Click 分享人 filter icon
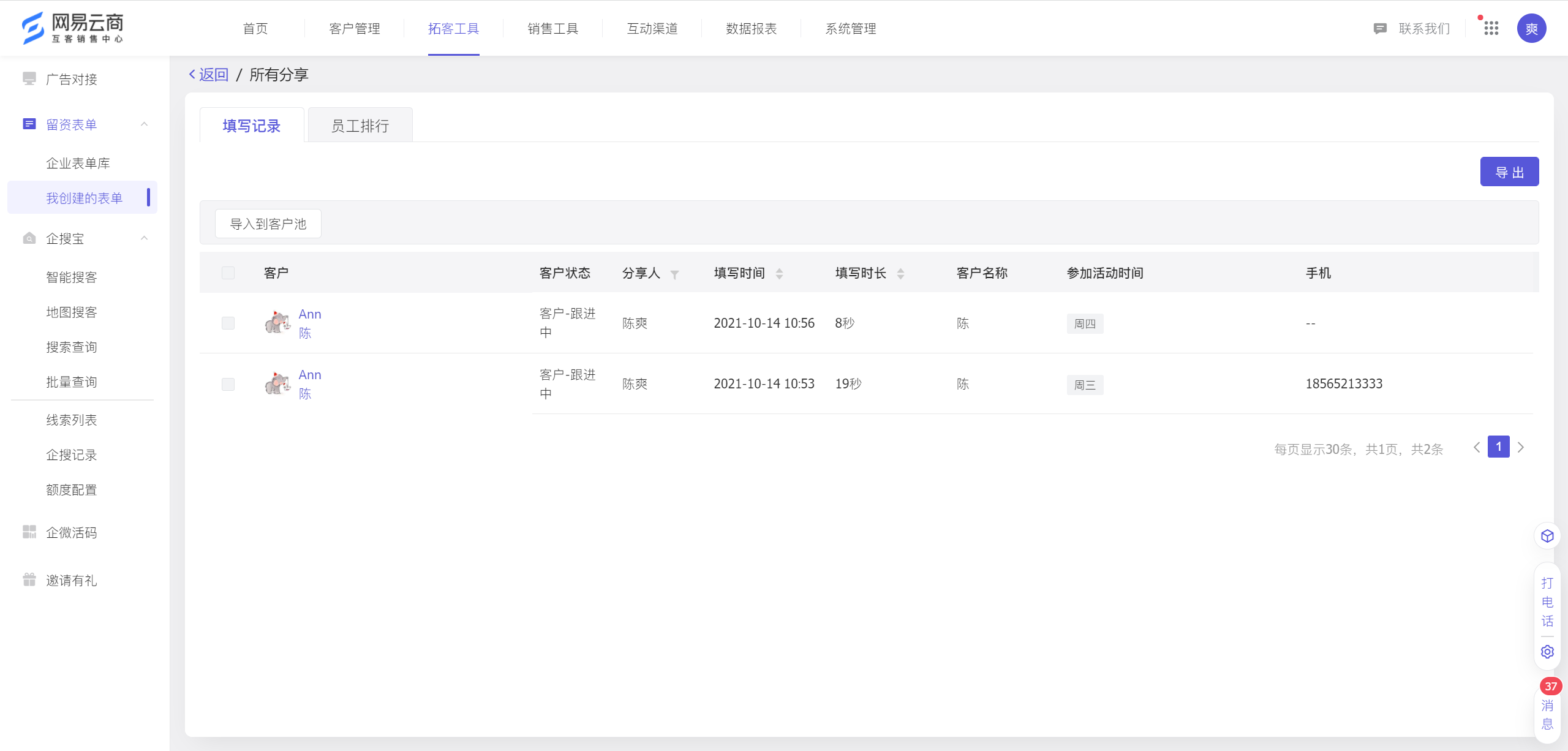This screenshot has height=751, width=1568. pyautogui.click(x=677, y=273)
